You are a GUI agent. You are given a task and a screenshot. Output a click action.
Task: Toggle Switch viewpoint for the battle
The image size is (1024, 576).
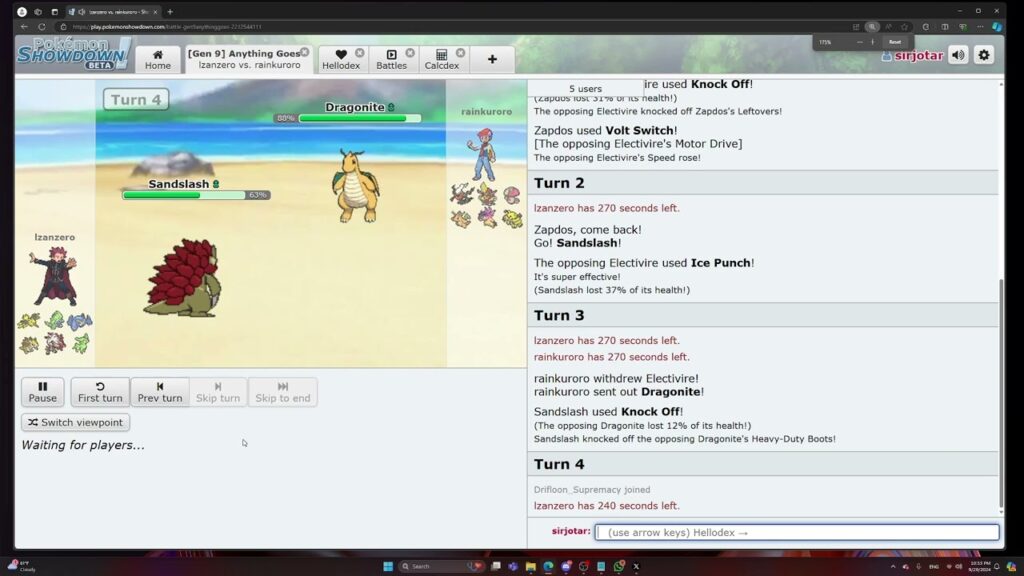(74, 422)
